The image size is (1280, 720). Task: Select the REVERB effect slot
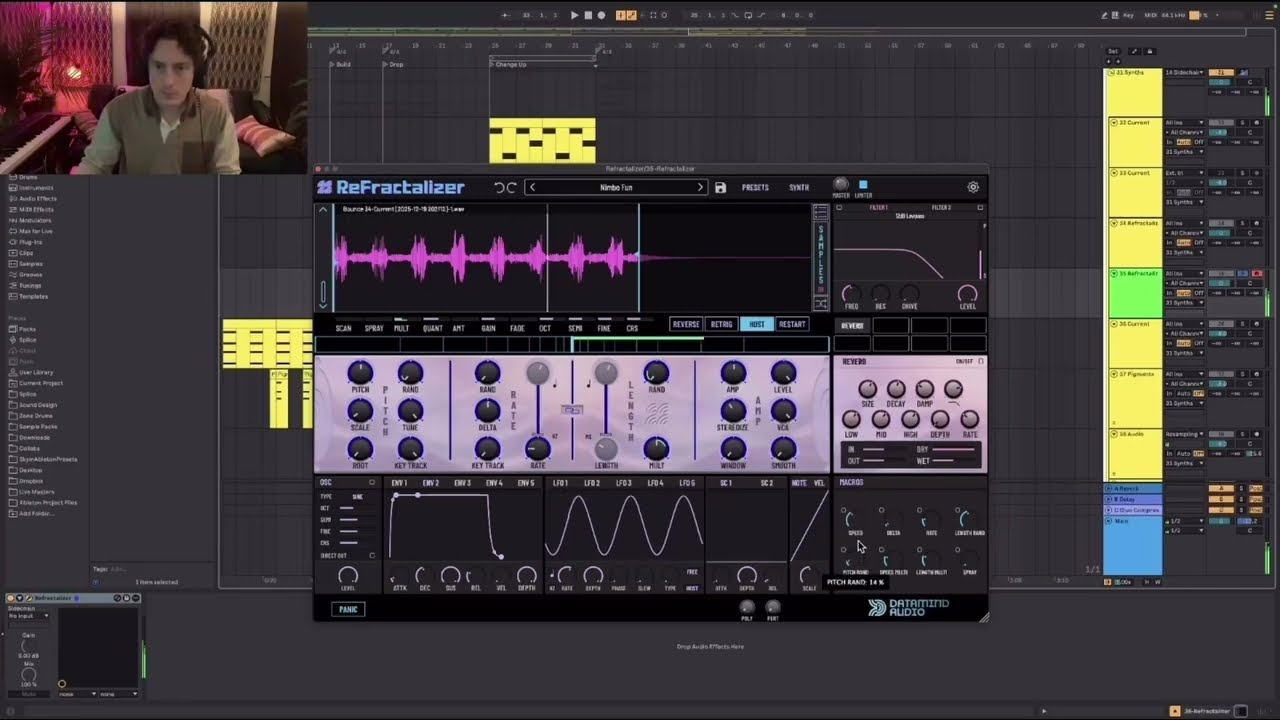pos(853,326)
